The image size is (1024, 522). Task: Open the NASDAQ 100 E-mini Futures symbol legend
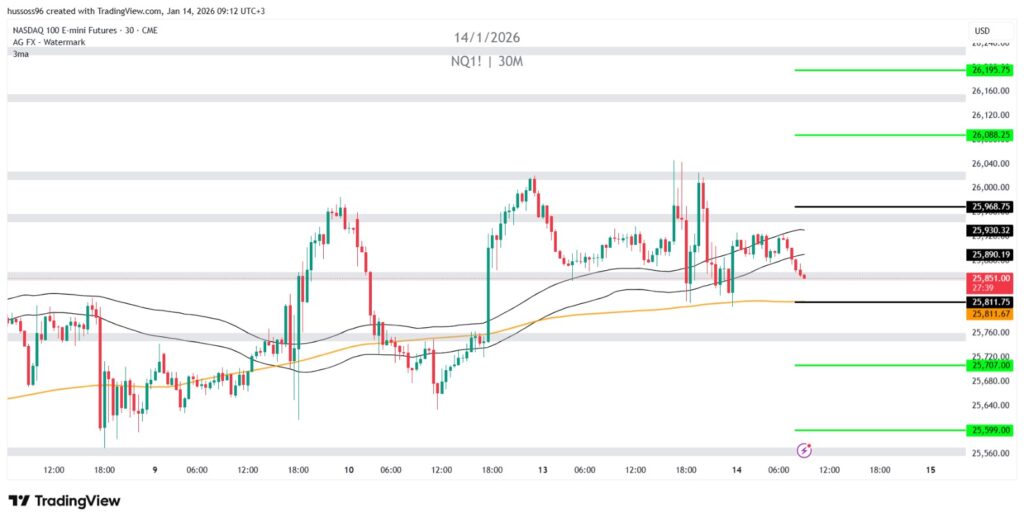[x=84, y=30]
